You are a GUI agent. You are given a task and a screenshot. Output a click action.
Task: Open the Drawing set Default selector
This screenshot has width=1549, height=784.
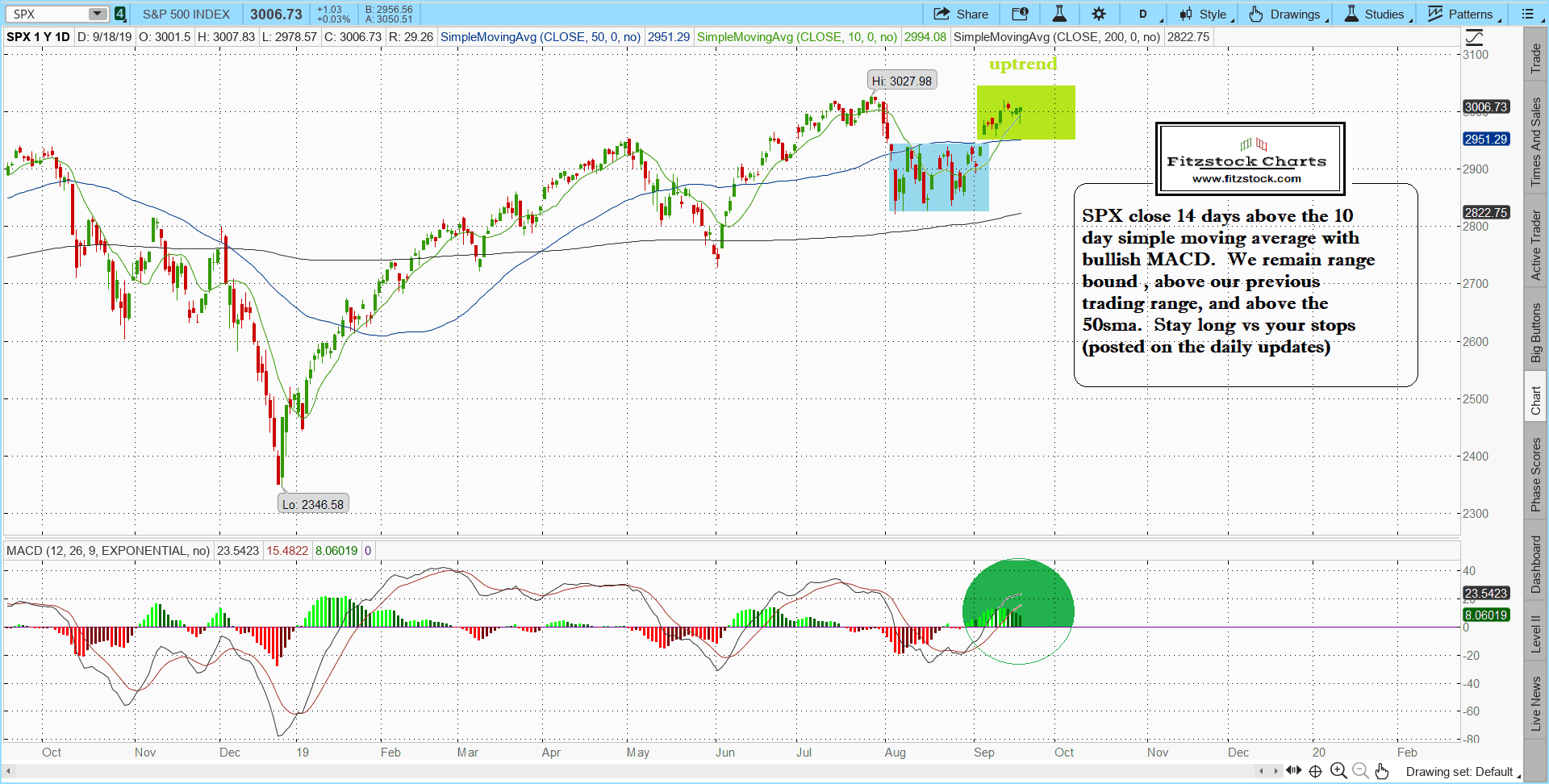1459,772
